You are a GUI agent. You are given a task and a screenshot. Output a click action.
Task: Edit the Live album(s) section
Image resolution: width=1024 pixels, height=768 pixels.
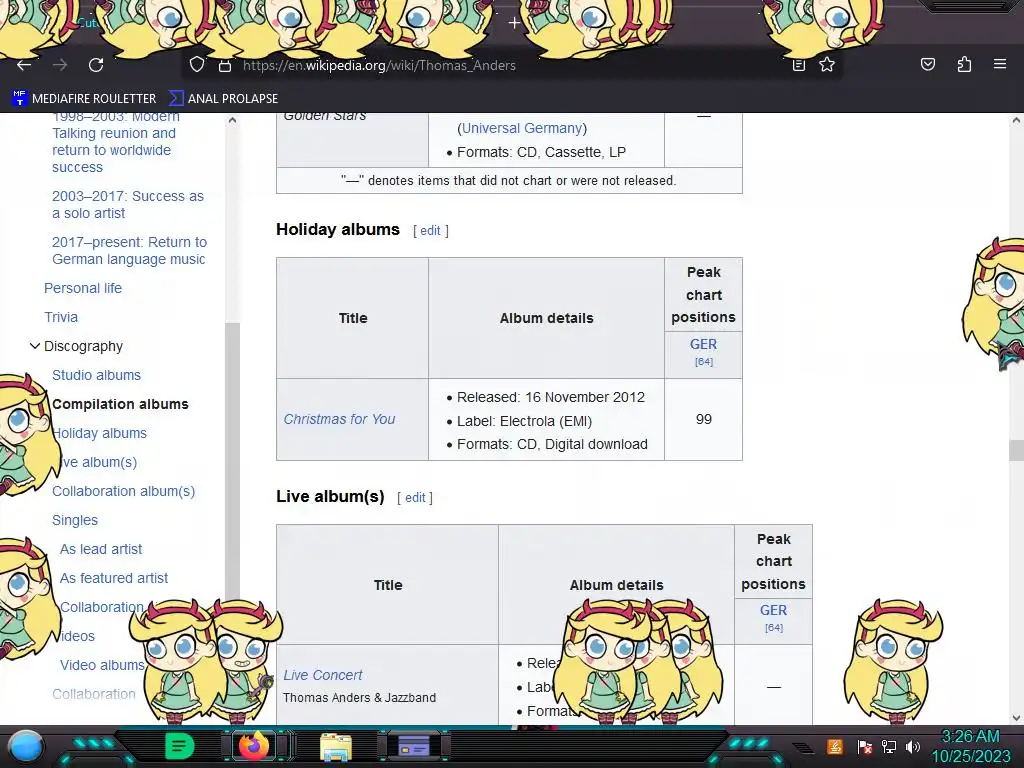pos(415,498)
